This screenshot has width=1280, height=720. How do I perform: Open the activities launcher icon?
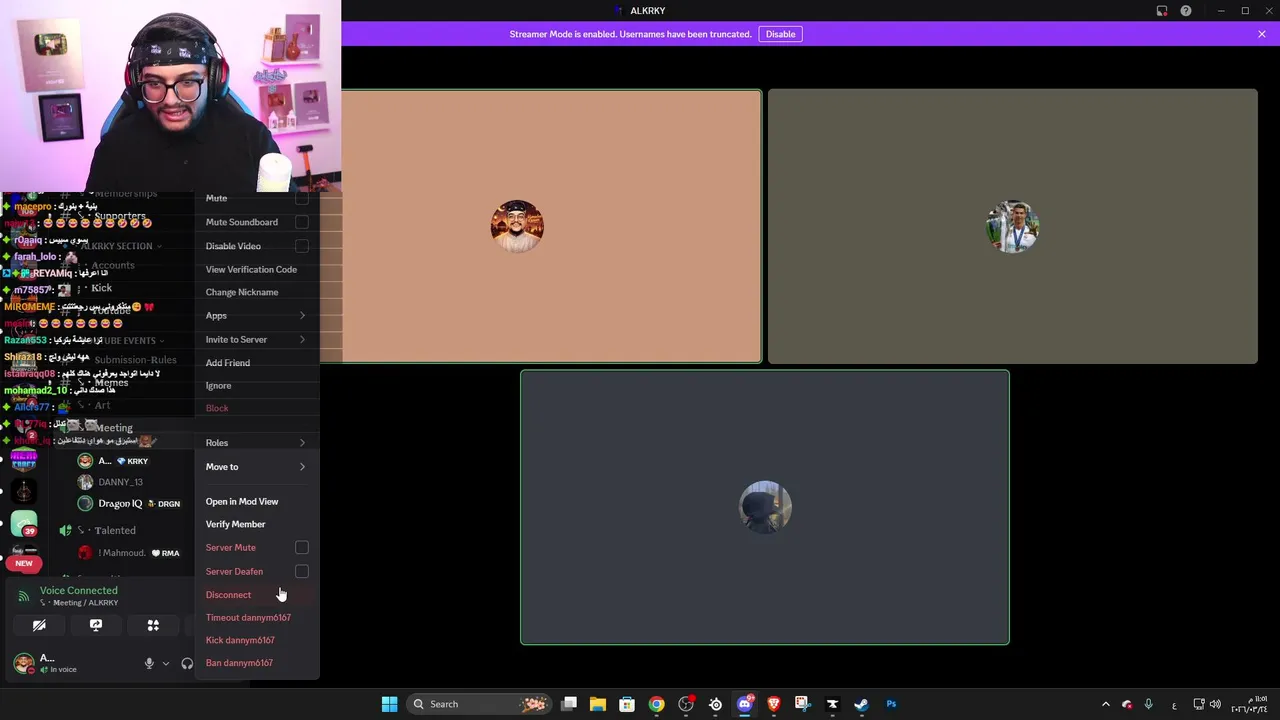(x=153, y=625)
